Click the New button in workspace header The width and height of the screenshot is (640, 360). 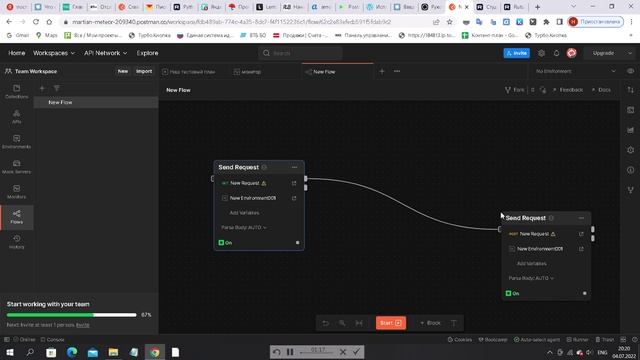tap(122, 71)
